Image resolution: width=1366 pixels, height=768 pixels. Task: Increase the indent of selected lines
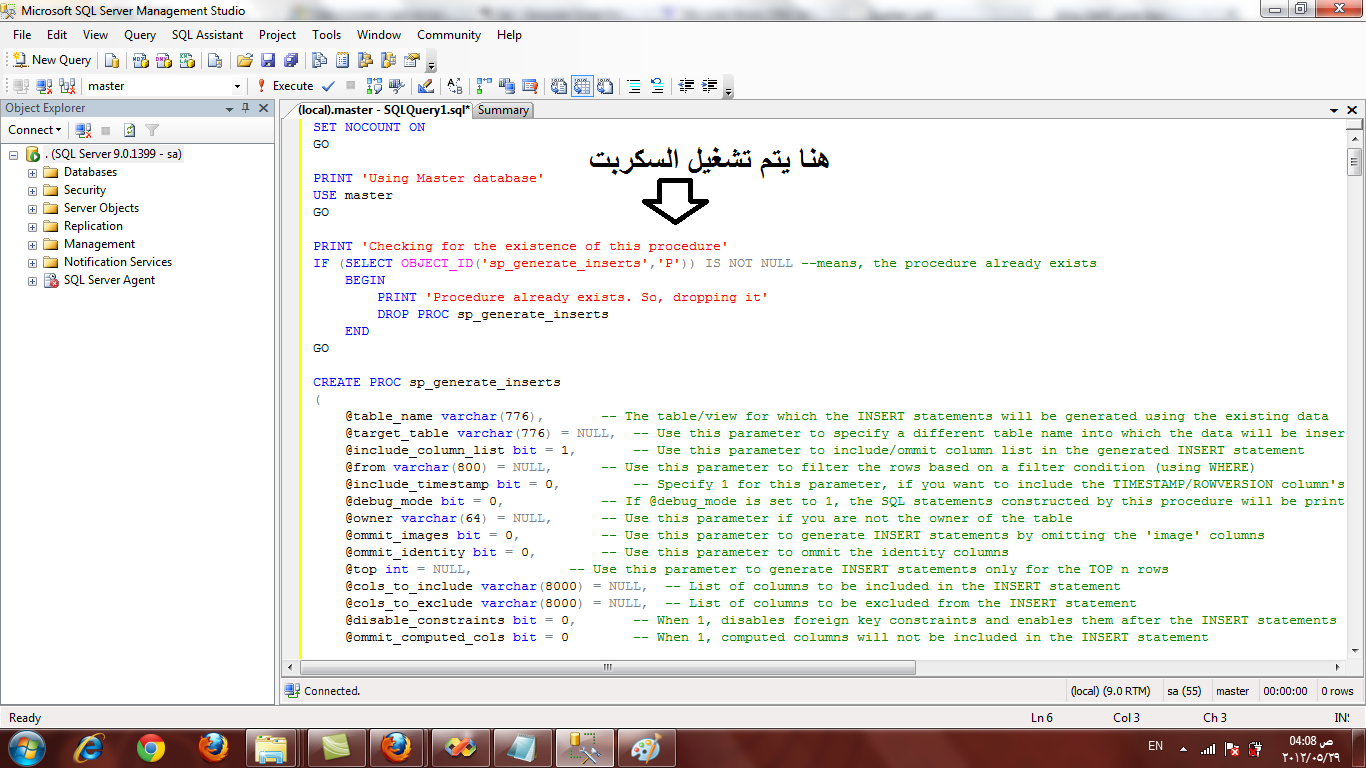[709, 86]
